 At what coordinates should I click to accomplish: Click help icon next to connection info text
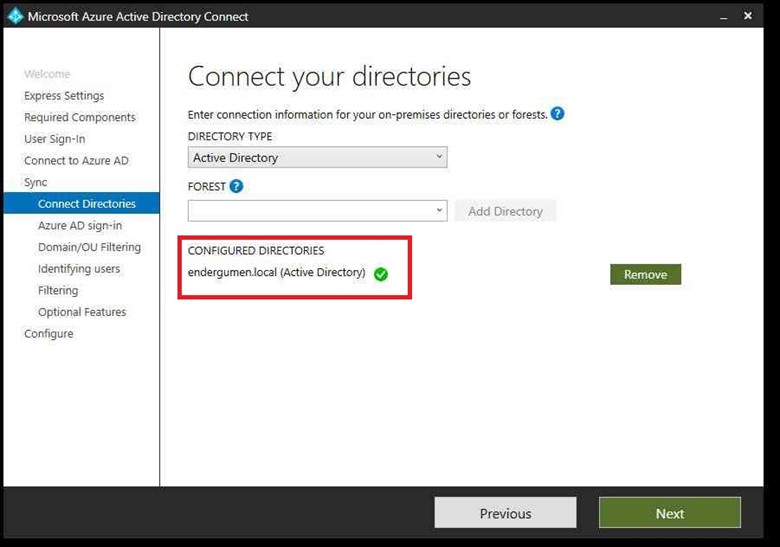point(558,114)
